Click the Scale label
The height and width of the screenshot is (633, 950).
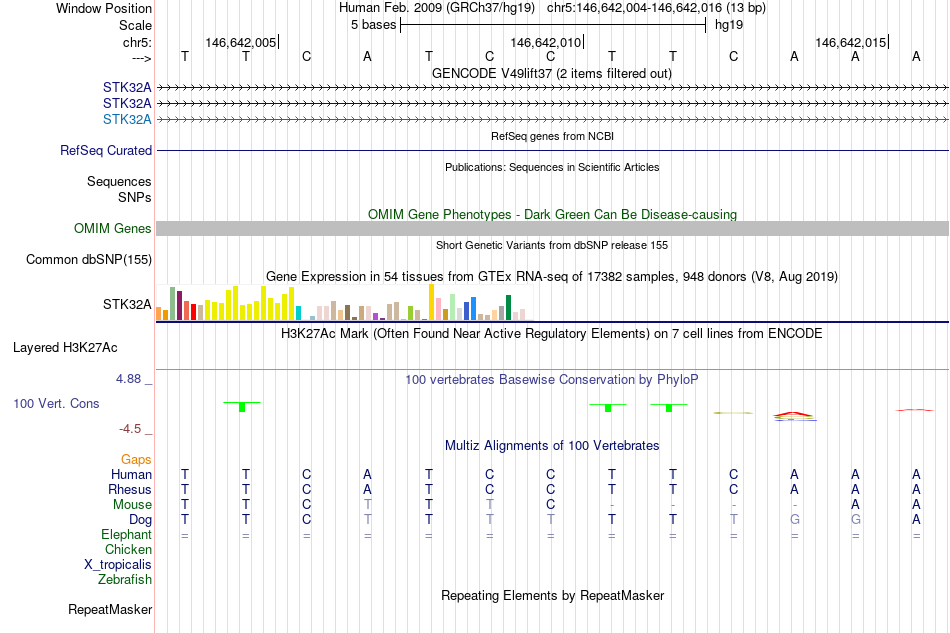tap(135, 25)
